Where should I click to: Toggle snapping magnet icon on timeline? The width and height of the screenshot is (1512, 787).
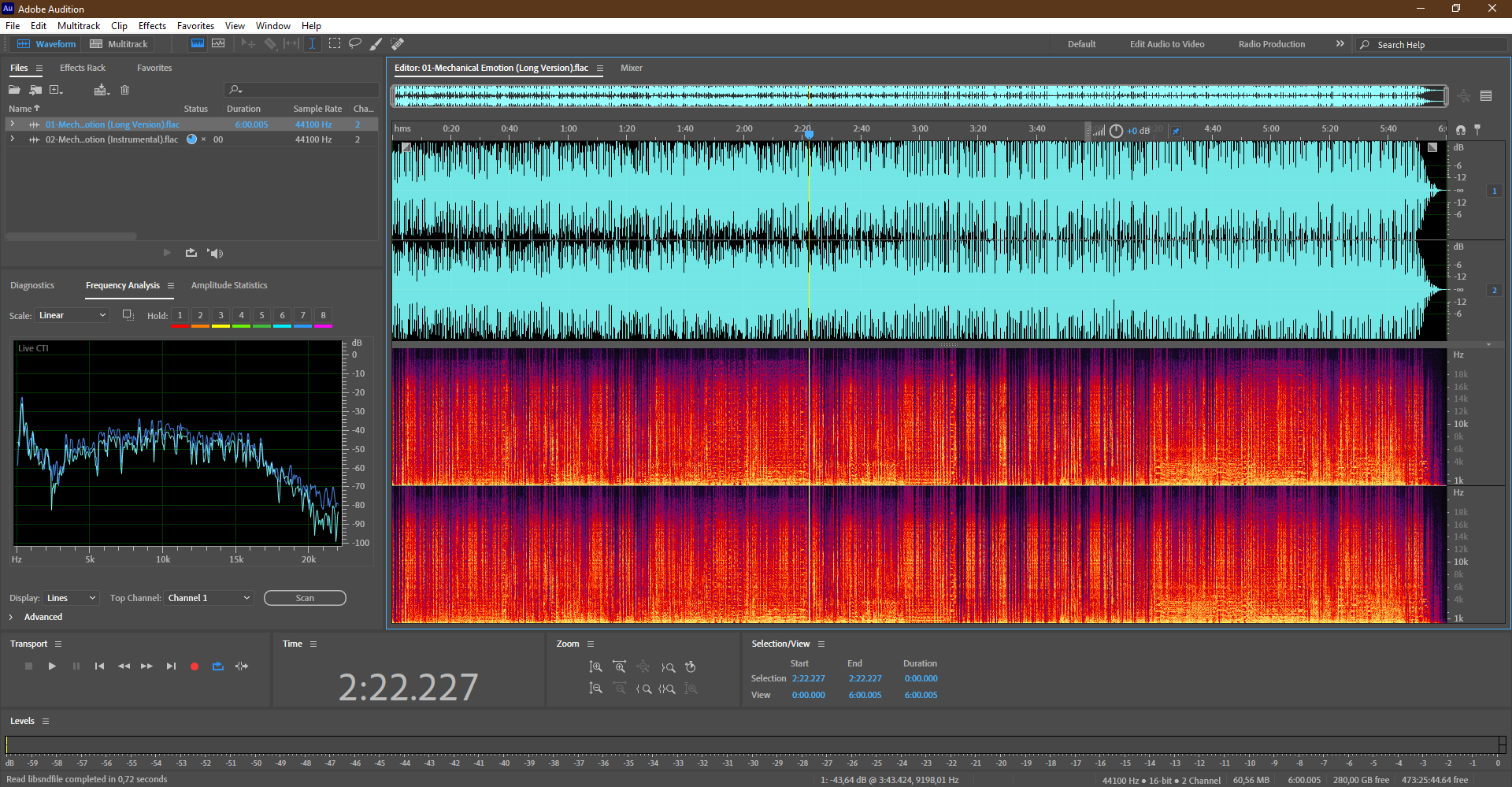[x=1461, y=129]
